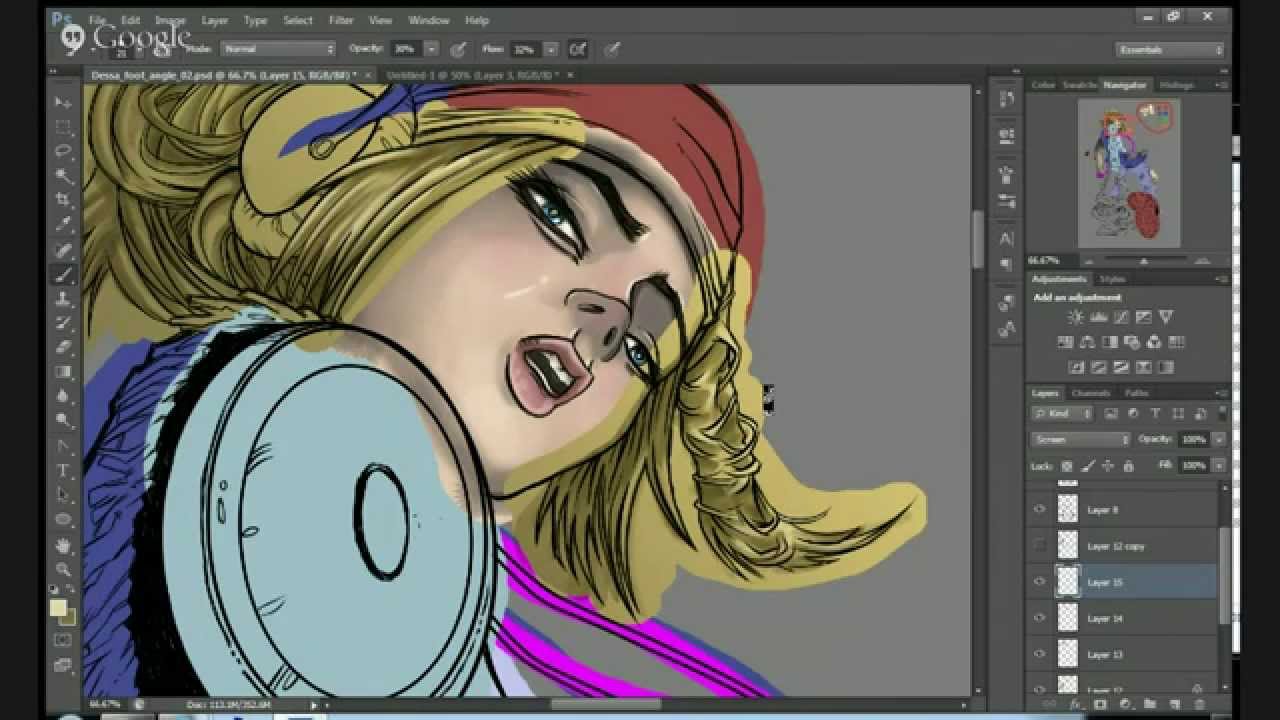Image resolution: width=1280 pixels, height=720 pixels.
Task: Toggle tablet pressure controls size
Action: (x=611, y=48)
